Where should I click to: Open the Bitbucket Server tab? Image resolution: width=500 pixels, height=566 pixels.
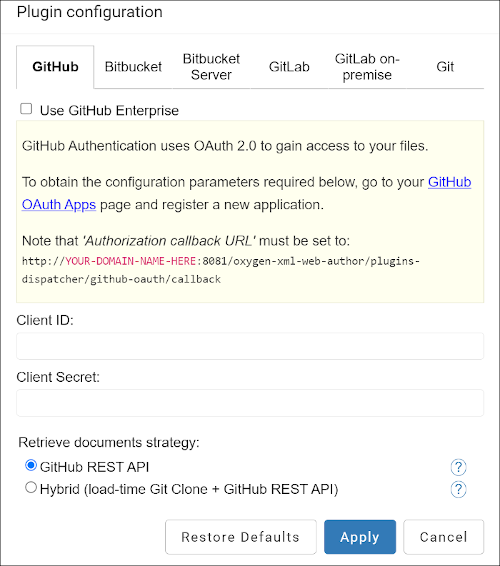coord(211,67)
